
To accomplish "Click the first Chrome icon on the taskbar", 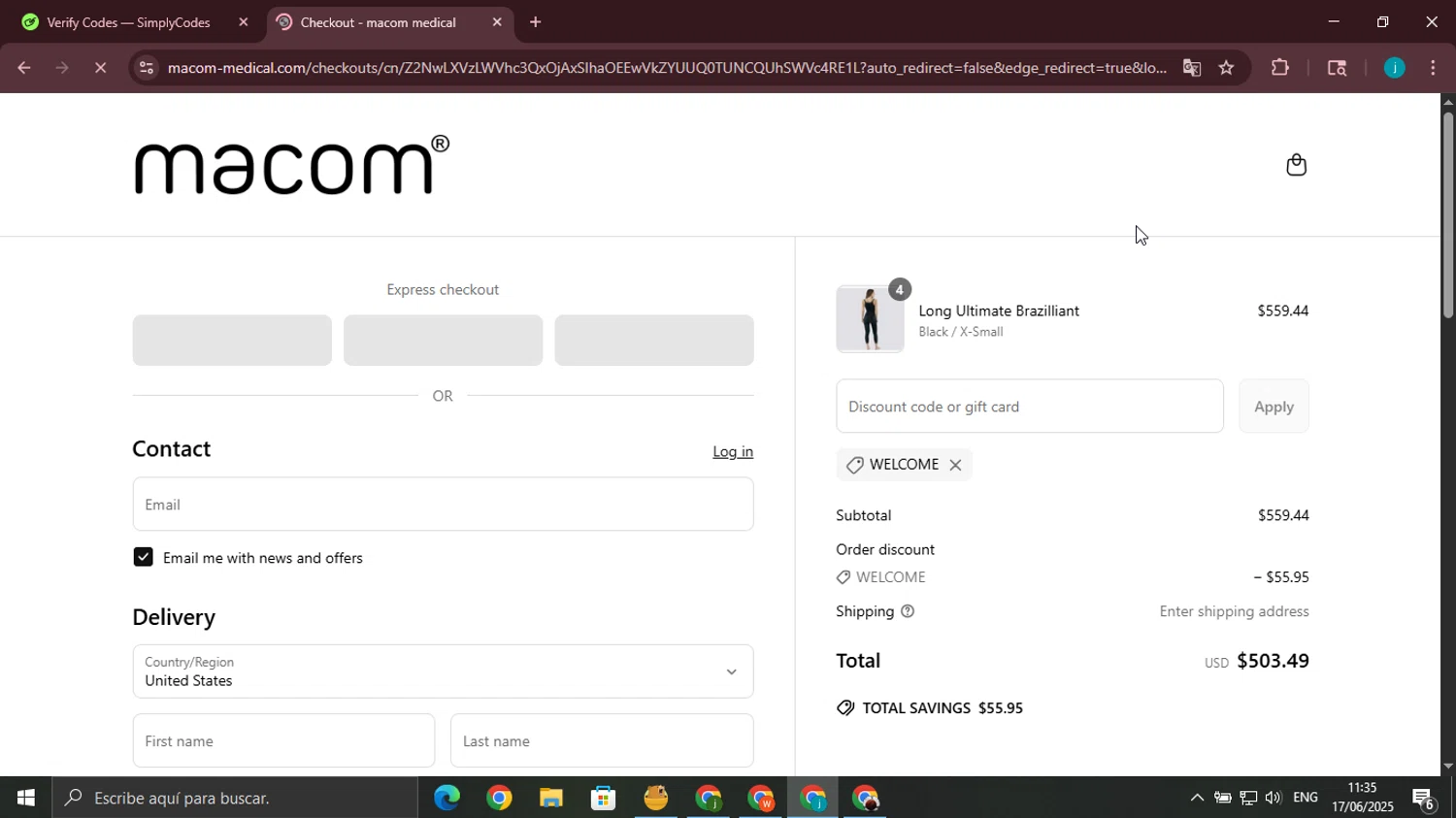I will pos(499,798).
